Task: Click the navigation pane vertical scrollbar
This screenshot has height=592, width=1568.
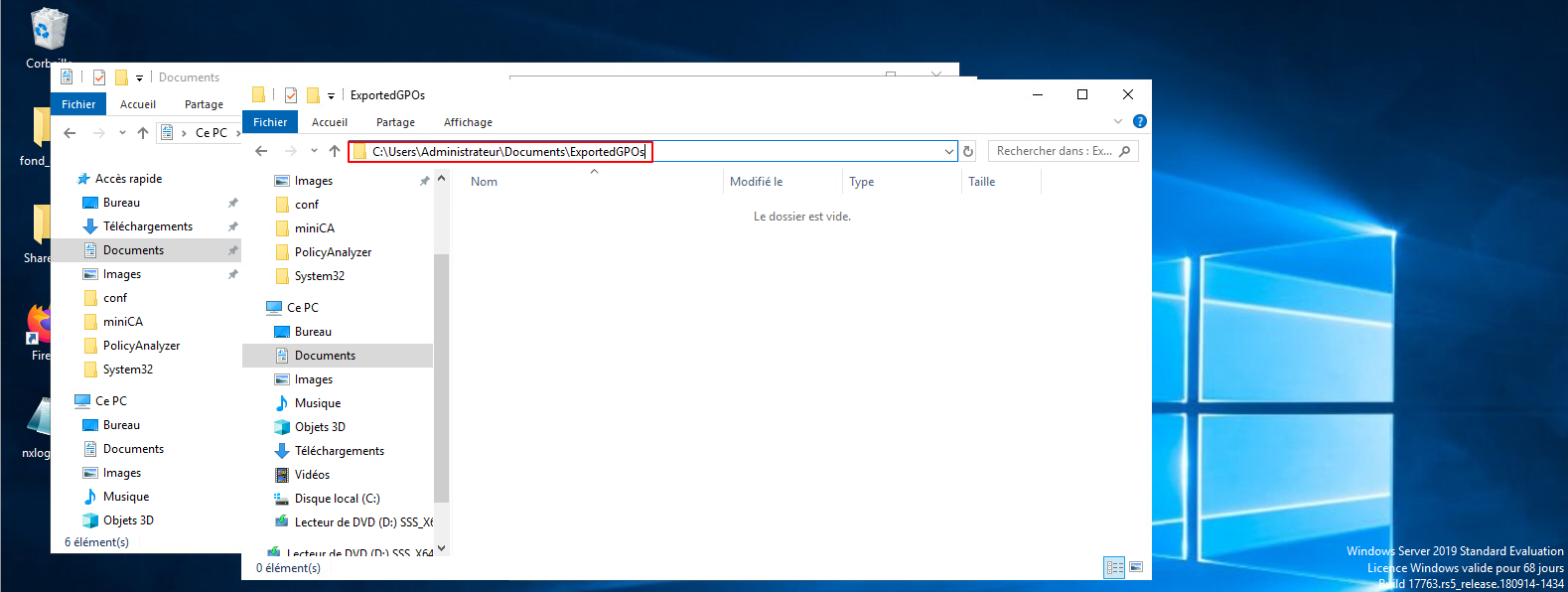Action: point(441,377)
